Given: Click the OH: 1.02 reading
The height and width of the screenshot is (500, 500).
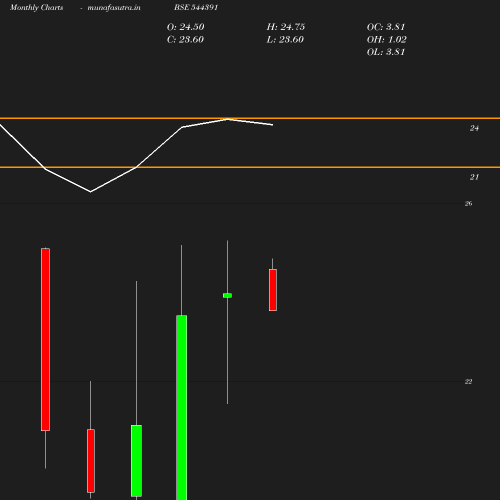Looking at the screenshot, I should coord(387,39).
